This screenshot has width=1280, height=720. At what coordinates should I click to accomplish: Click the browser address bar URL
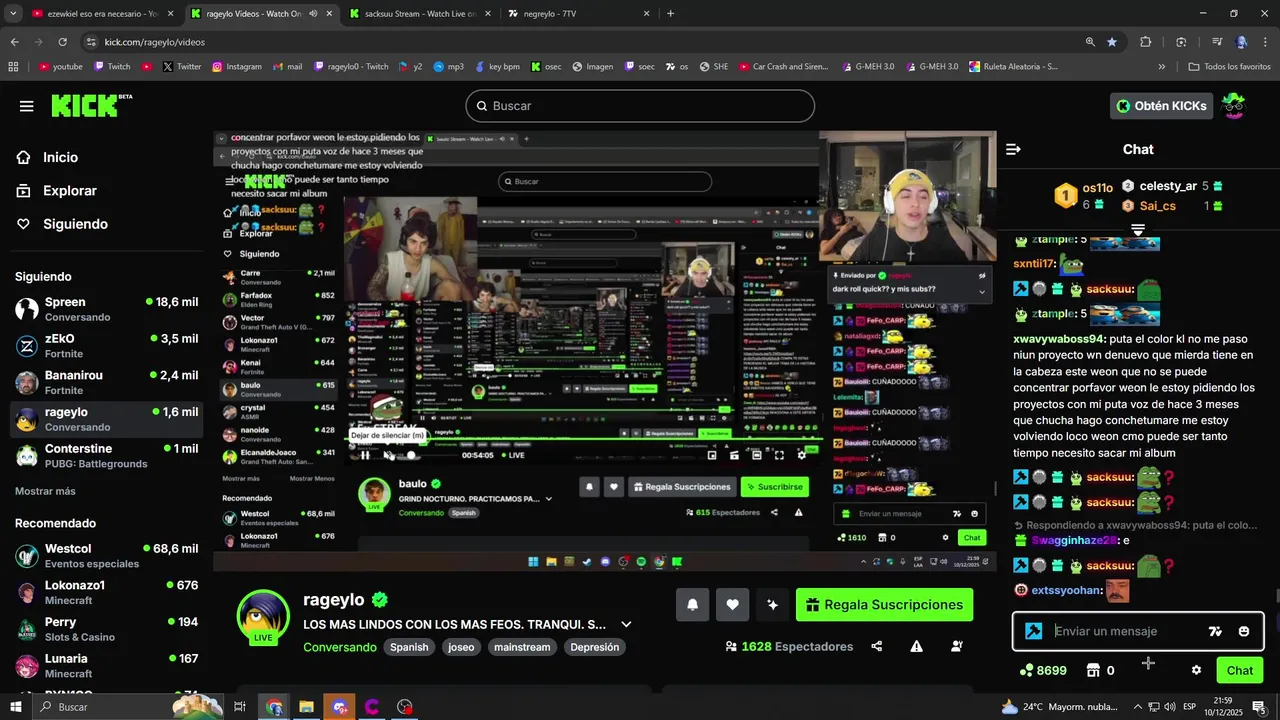(x=155, y=42)
